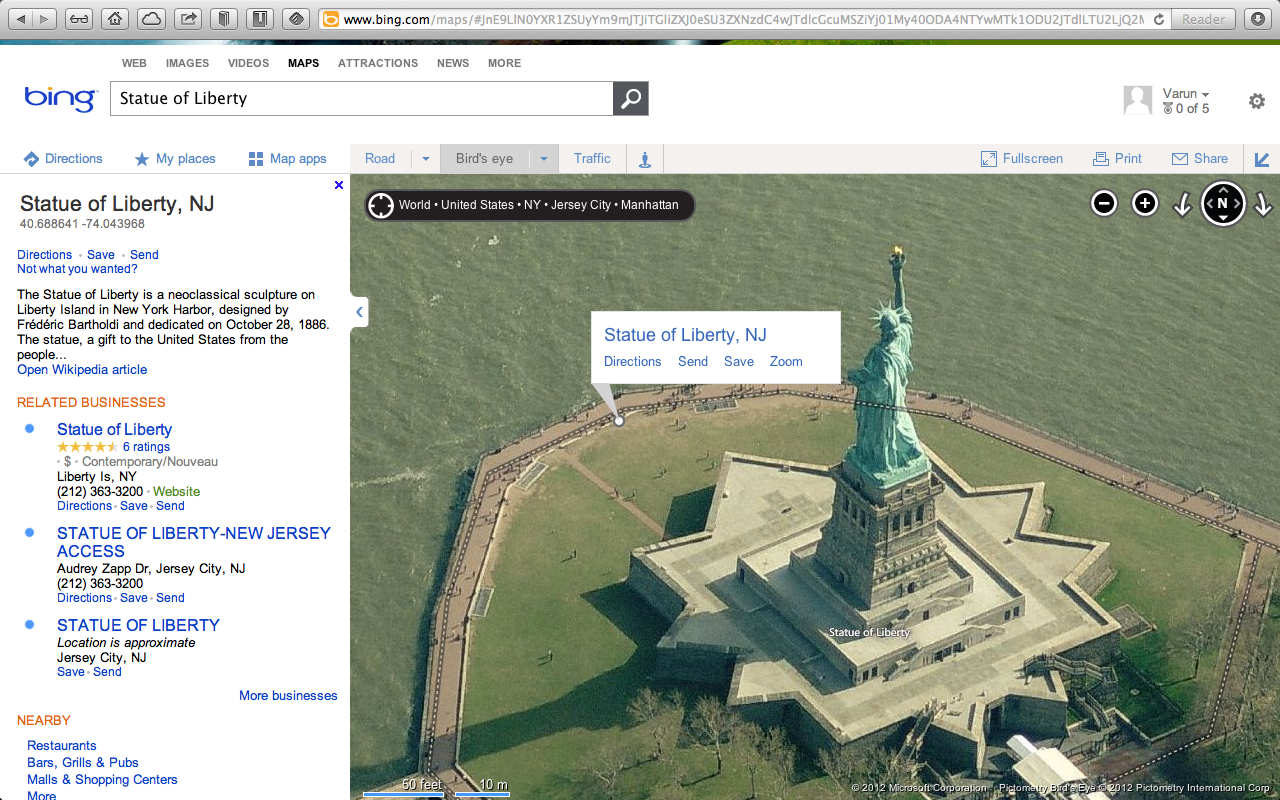Reset map orientation with the compass control
The width and height of the screenshot is (1280, 800).
tap(1223, 203)
